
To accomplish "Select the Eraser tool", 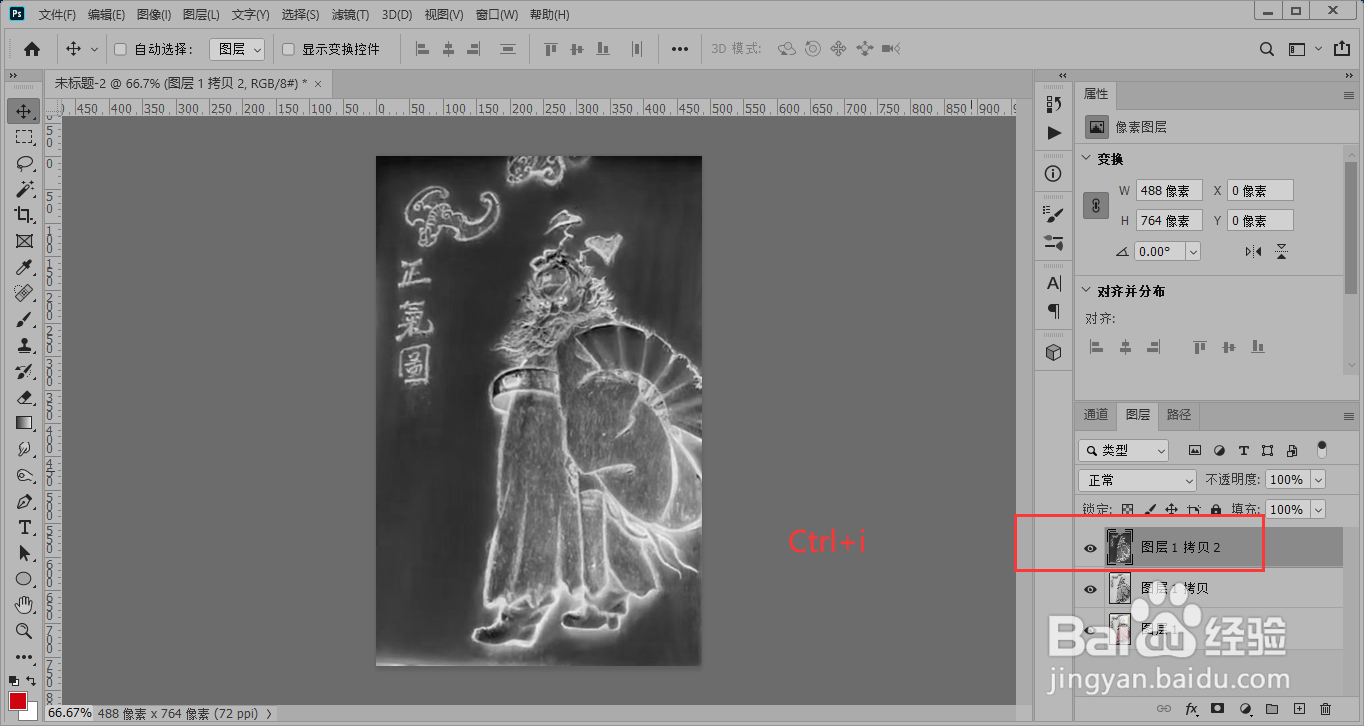I will tap(24, 398).
